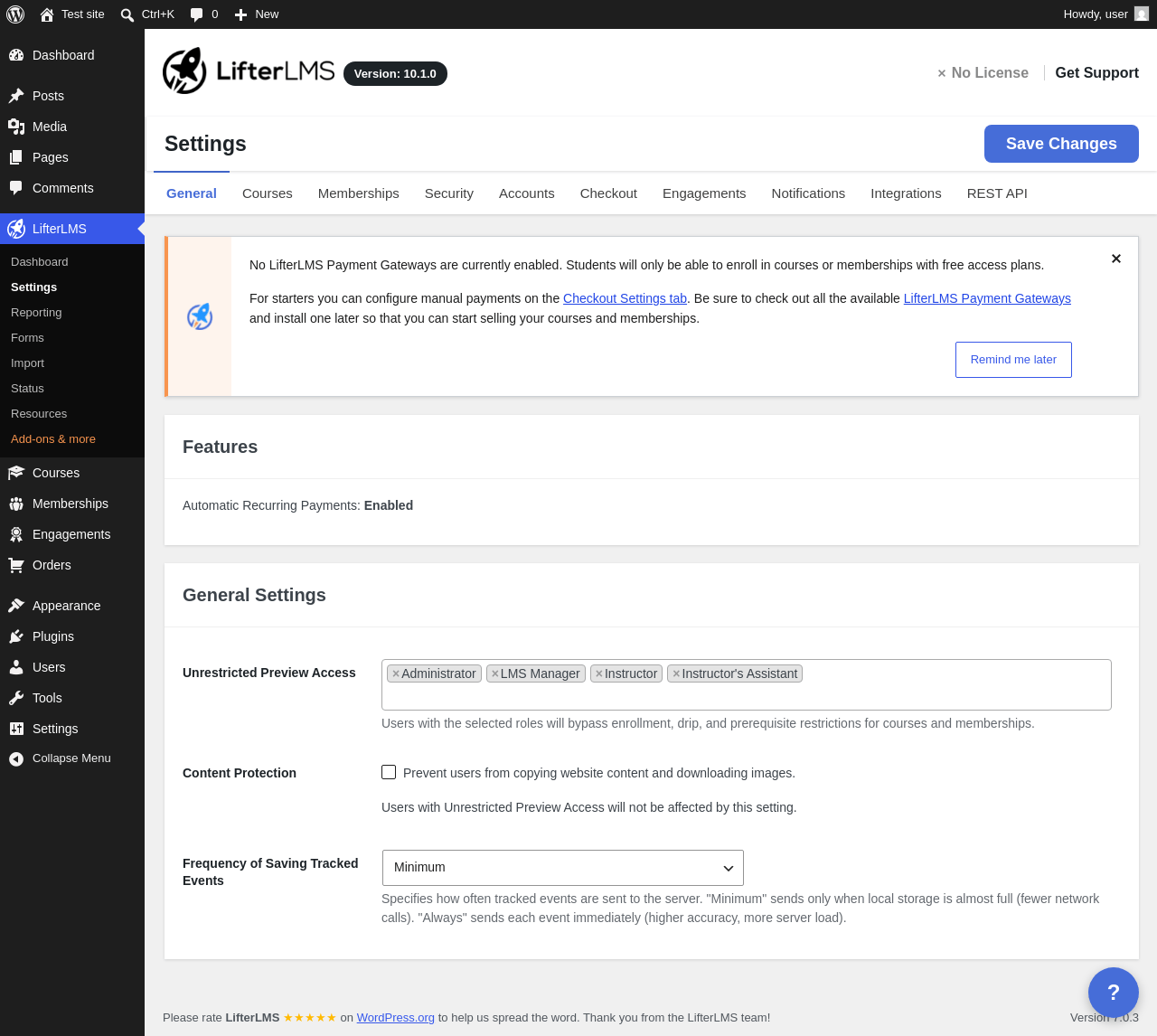Click the Engagements award ribbon icon

point(16,534)
